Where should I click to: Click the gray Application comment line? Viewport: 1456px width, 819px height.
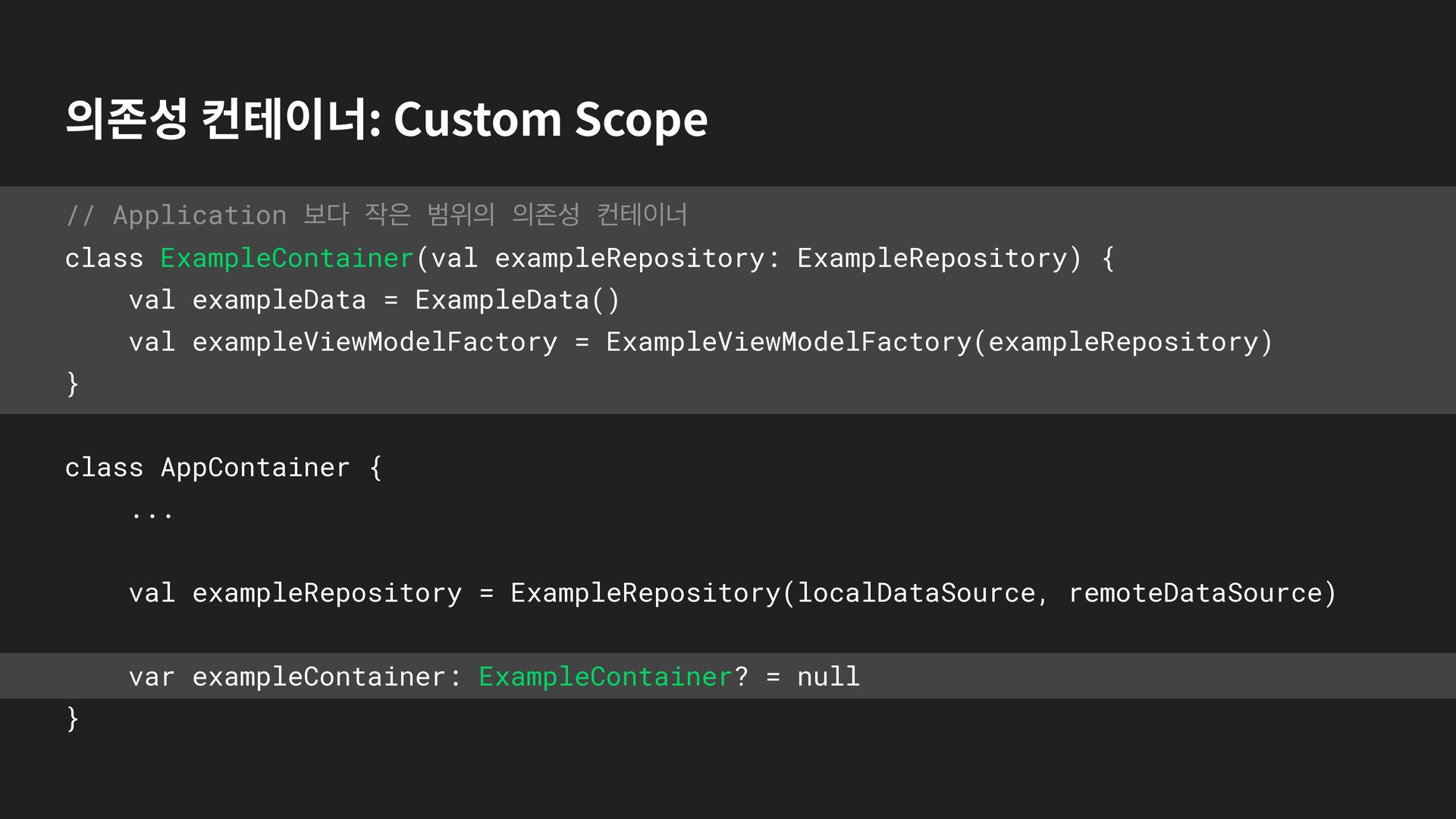[x=376, y=215]
